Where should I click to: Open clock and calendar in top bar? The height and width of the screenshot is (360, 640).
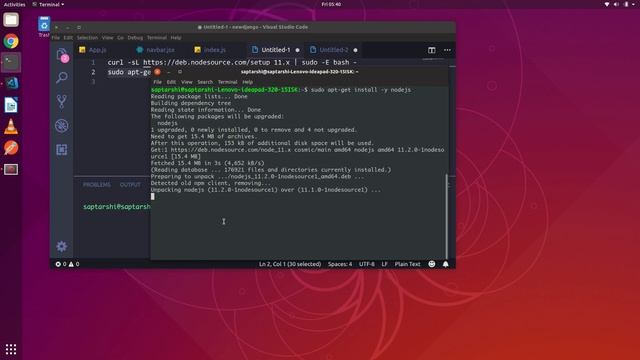pyautogui.click(x=331, y=4)
